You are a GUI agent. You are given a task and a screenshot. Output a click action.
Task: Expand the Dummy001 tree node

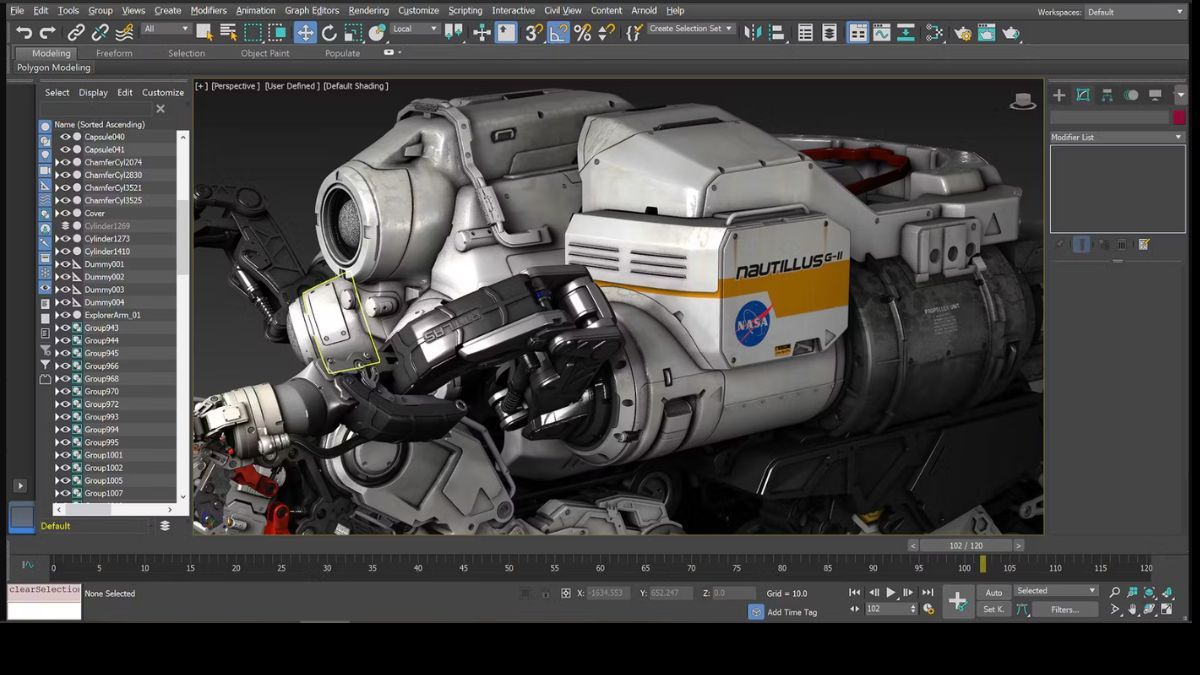pyautogui.click(x=57, y=264)
